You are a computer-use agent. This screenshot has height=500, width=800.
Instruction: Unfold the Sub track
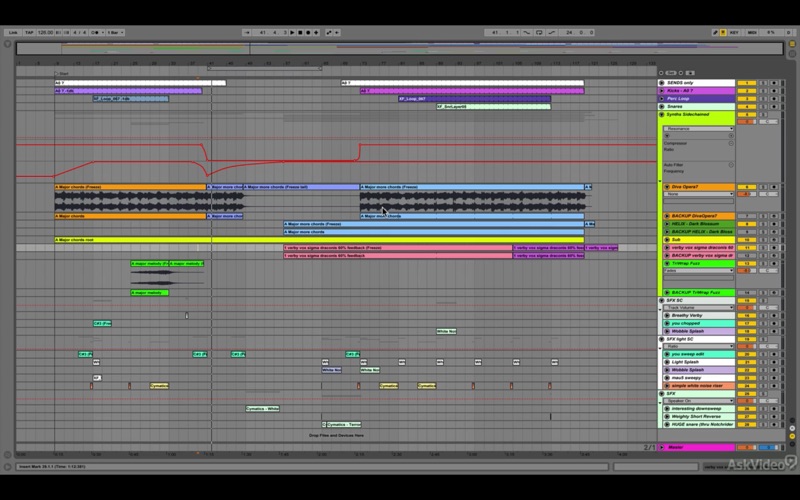pyautogui.click(x=667, y=240)
